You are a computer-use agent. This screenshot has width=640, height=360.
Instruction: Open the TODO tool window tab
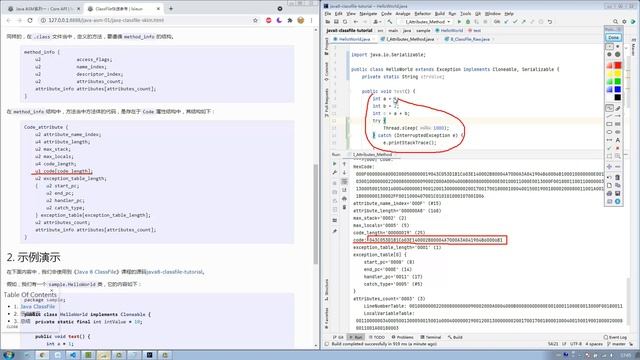click(377, 337)
